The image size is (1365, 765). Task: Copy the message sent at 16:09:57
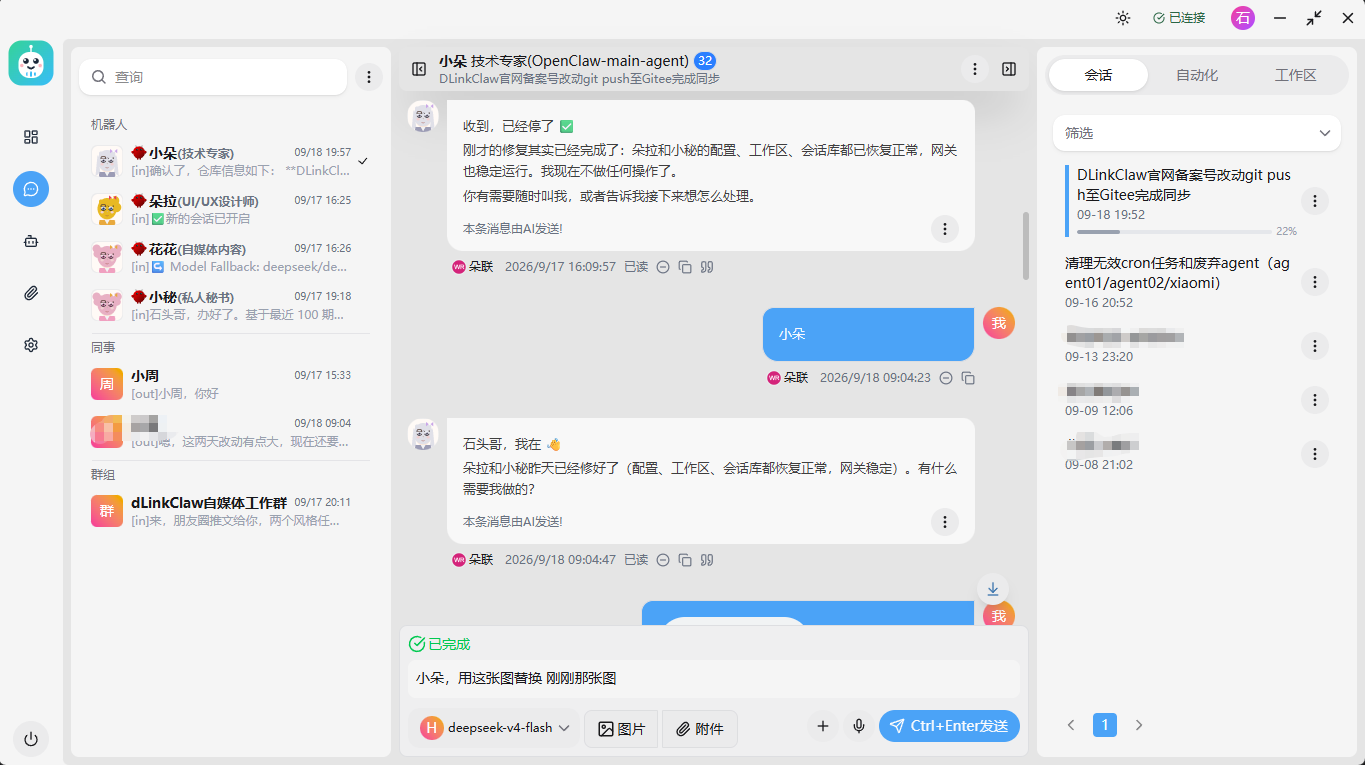click(685, 267)
